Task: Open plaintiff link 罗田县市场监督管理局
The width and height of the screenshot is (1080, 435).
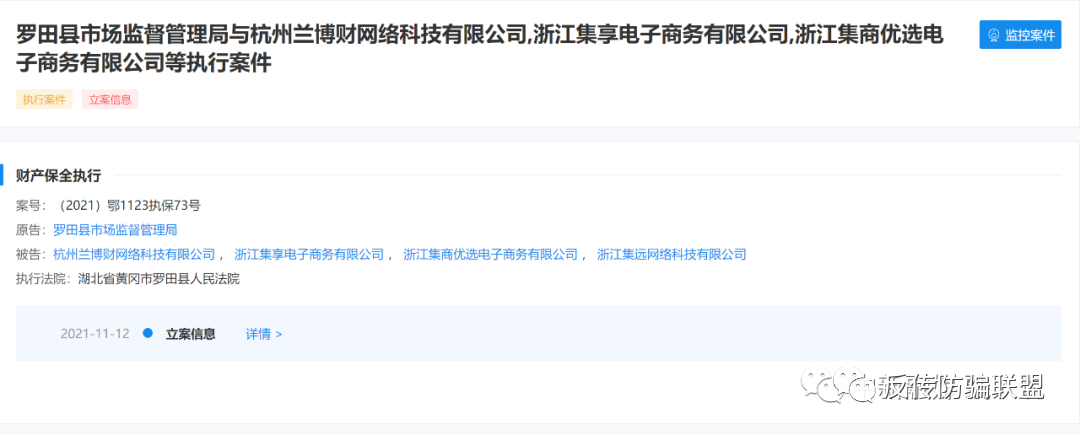Action: (x=116, y=230)
